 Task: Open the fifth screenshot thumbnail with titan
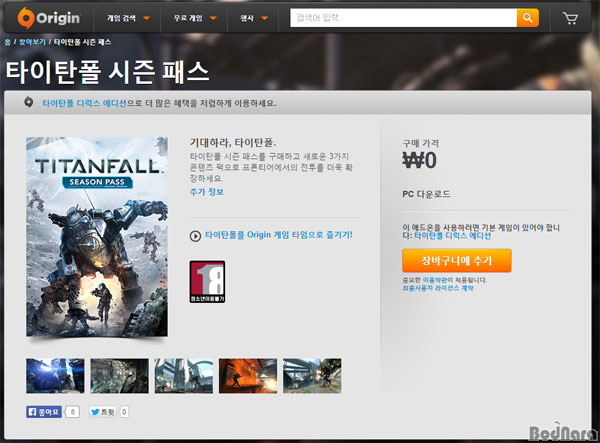click(x=312, y=376)
